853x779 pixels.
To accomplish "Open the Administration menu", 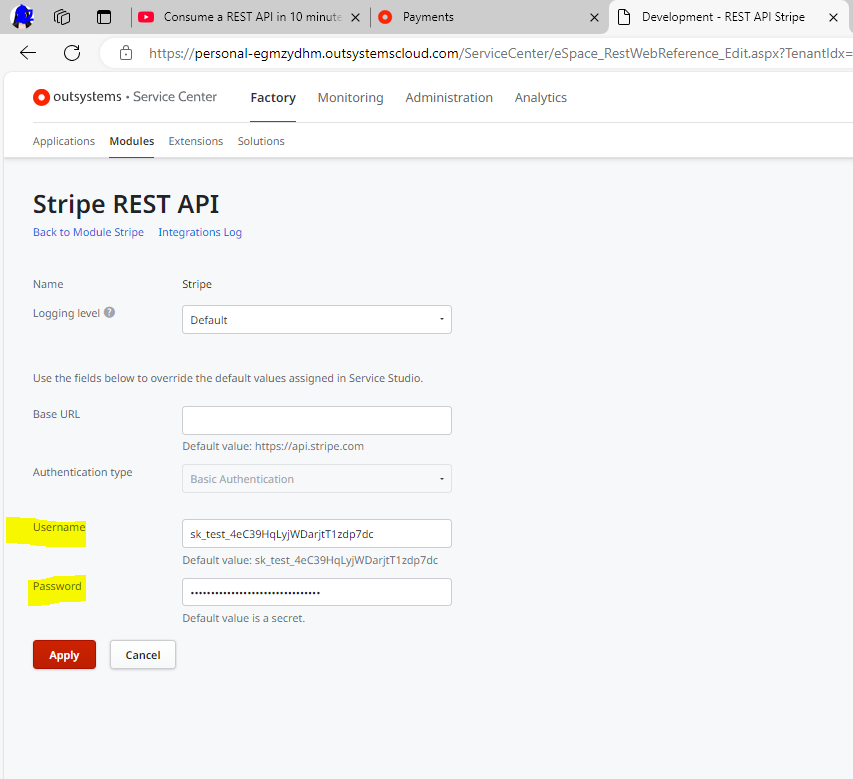I will tap(449, 98).
